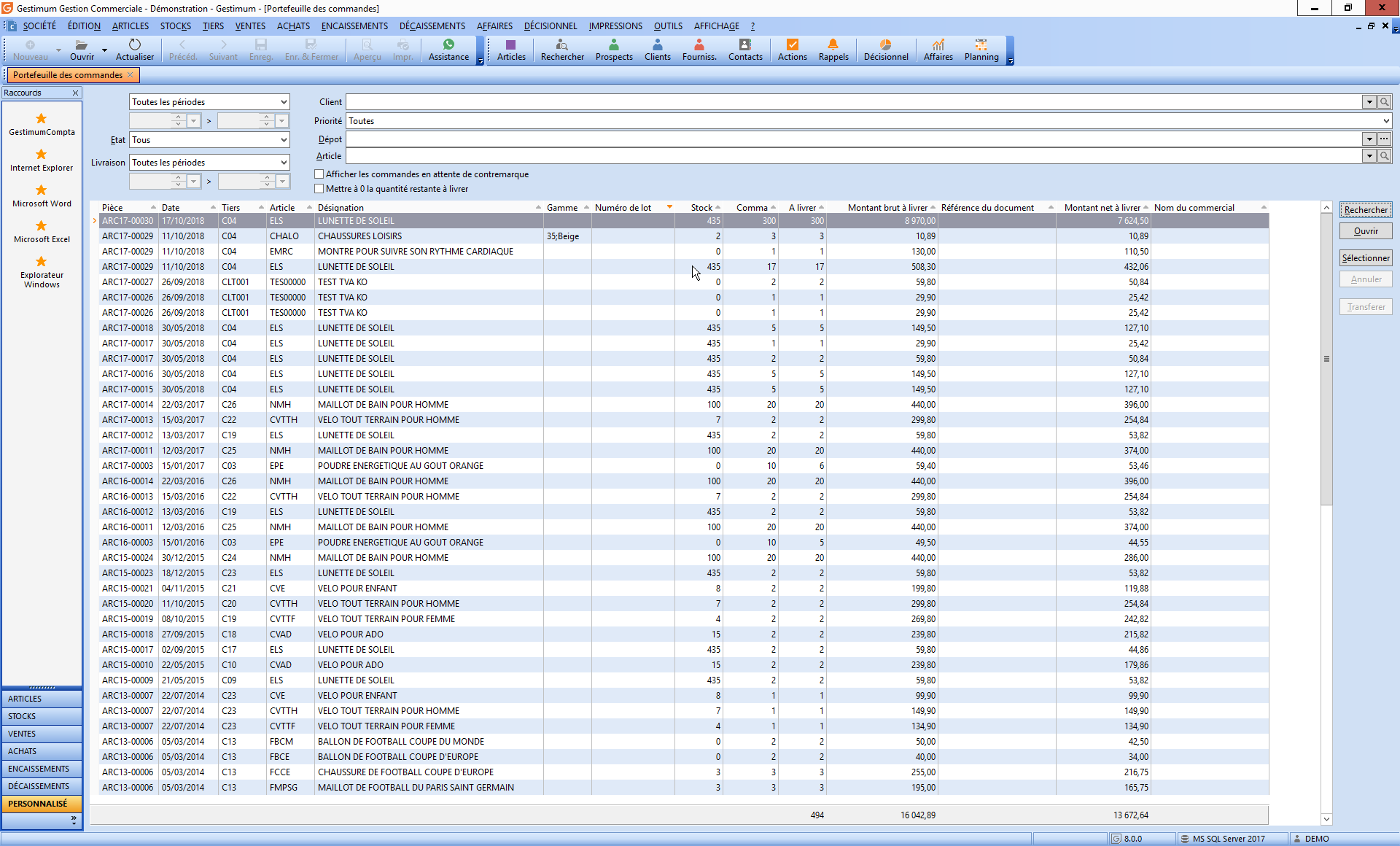1400x846 pixels.
Task: Click the Dépôt ellipsis browse button
Action: pos(1384,139)
